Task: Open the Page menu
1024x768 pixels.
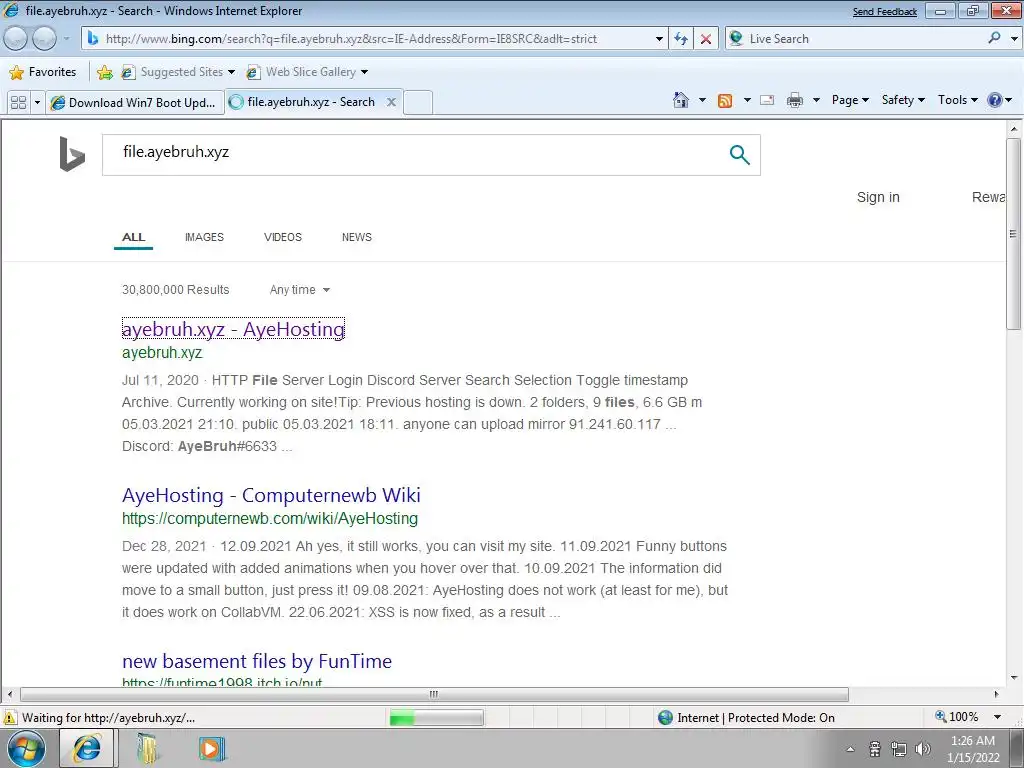Action: click(850, 100)
